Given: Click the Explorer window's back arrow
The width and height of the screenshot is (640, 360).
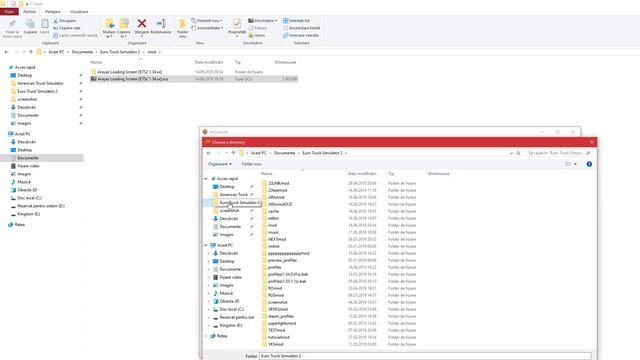Looking at the screenshot, I should (6, 52).
